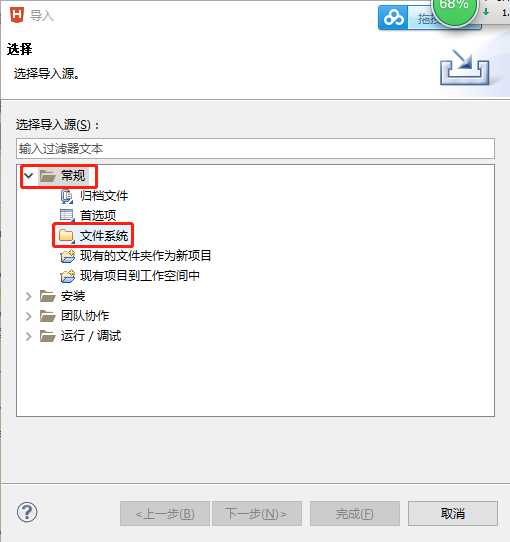Click the 下一步(N) next button
Viewport: 510px width, 542px height.
(256, 513)
